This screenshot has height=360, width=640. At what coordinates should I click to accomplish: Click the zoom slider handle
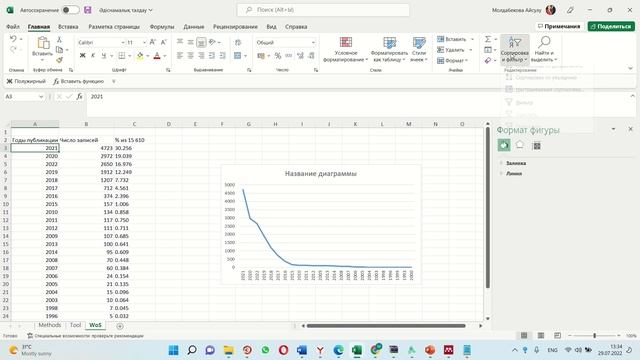(594, 336)
